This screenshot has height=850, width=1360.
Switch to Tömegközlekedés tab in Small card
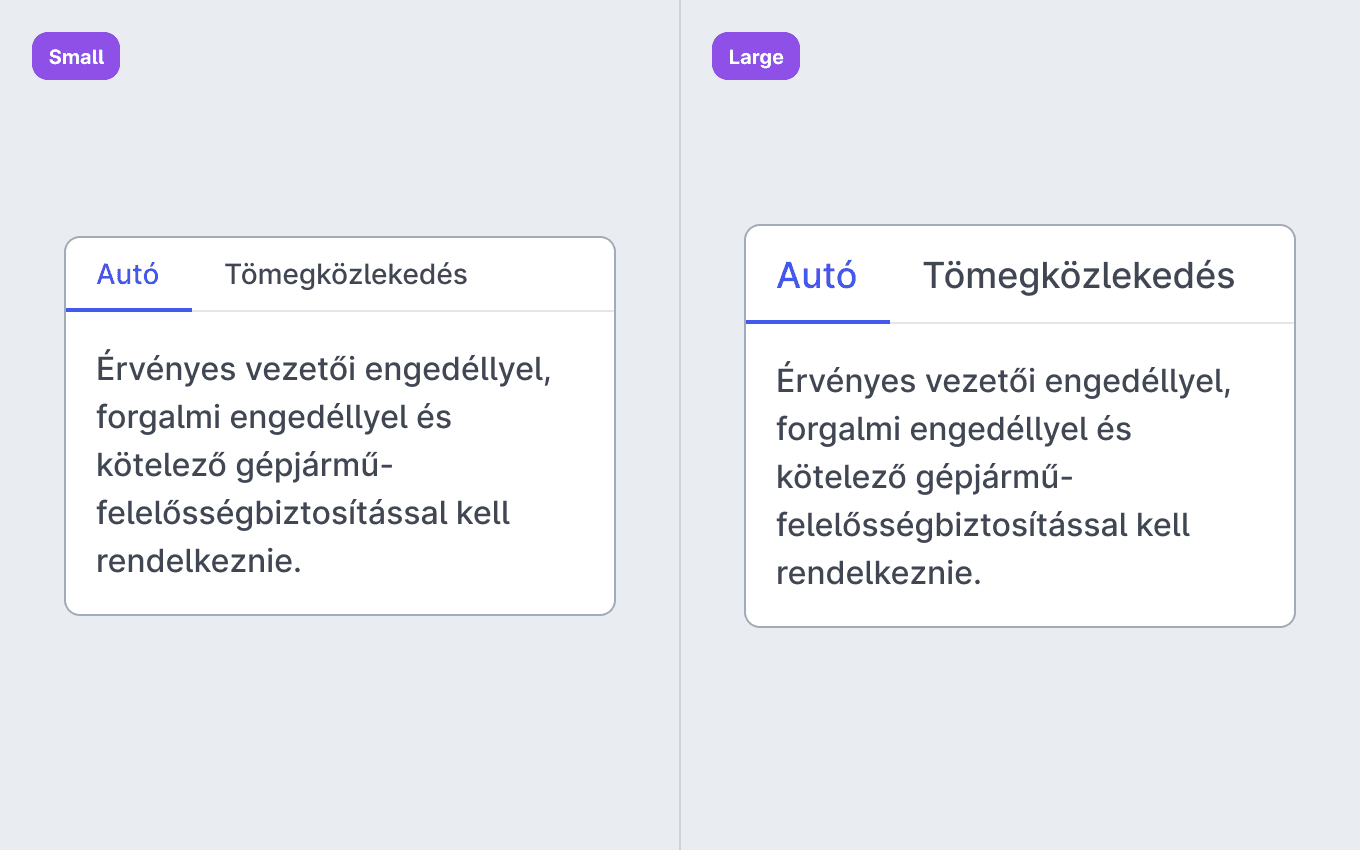[346, 274]
